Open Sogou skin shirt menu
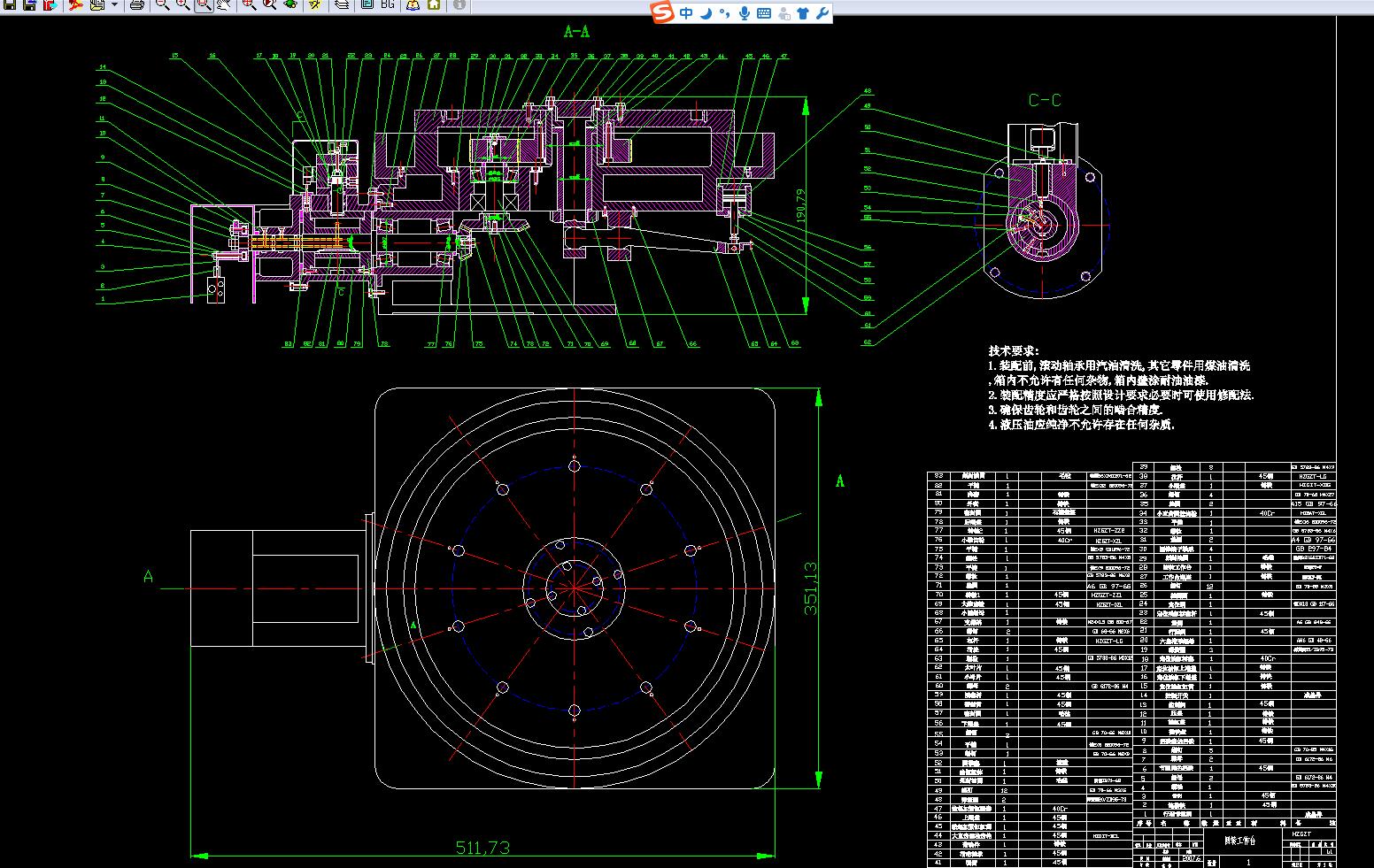 point(803,12)
